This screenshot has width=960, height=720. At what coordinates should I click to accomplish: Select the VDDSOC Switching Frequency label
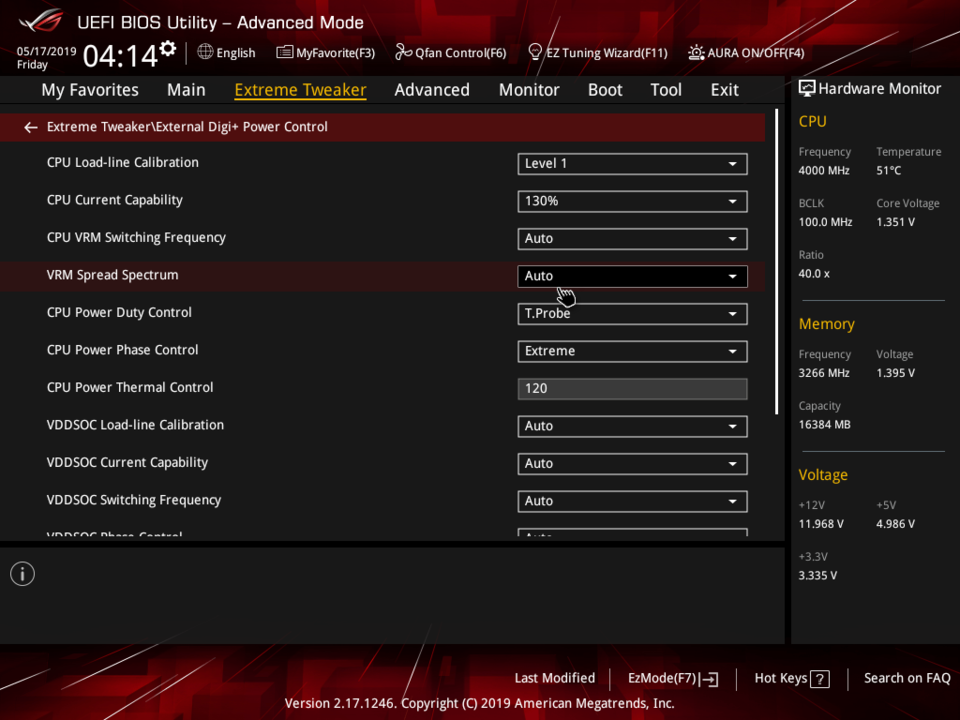tap(133, 500)
